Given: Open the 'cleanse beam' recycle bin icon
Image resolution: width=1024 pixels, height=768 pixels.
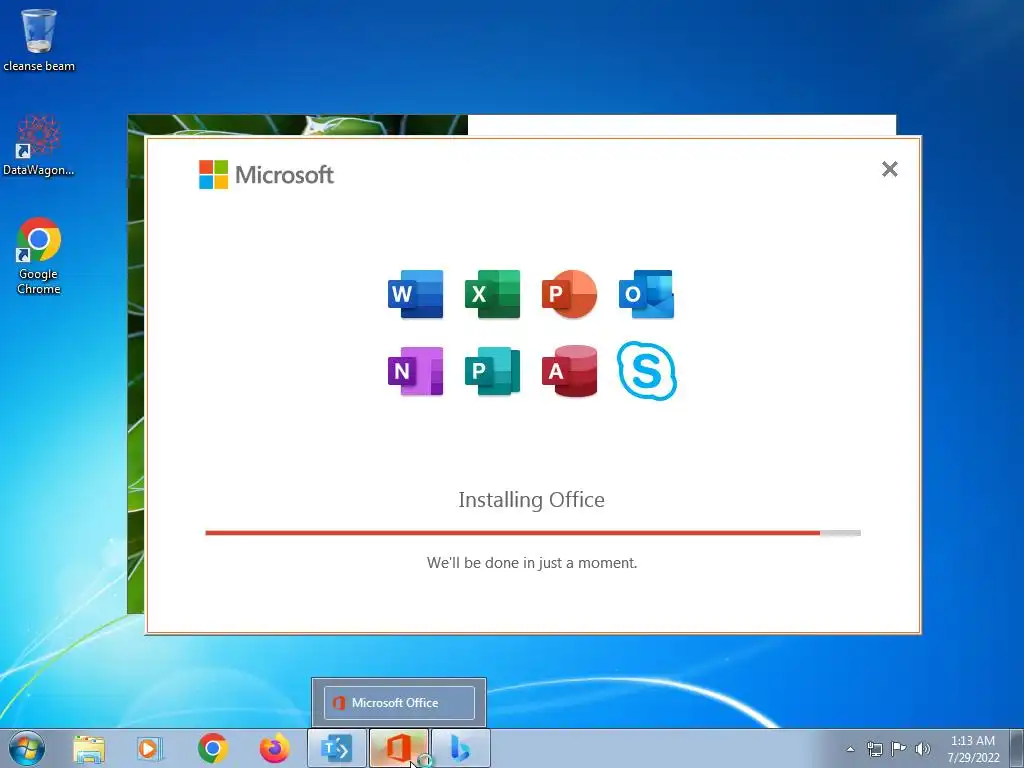Looking at the screenshot, I should tap(39, 40).
